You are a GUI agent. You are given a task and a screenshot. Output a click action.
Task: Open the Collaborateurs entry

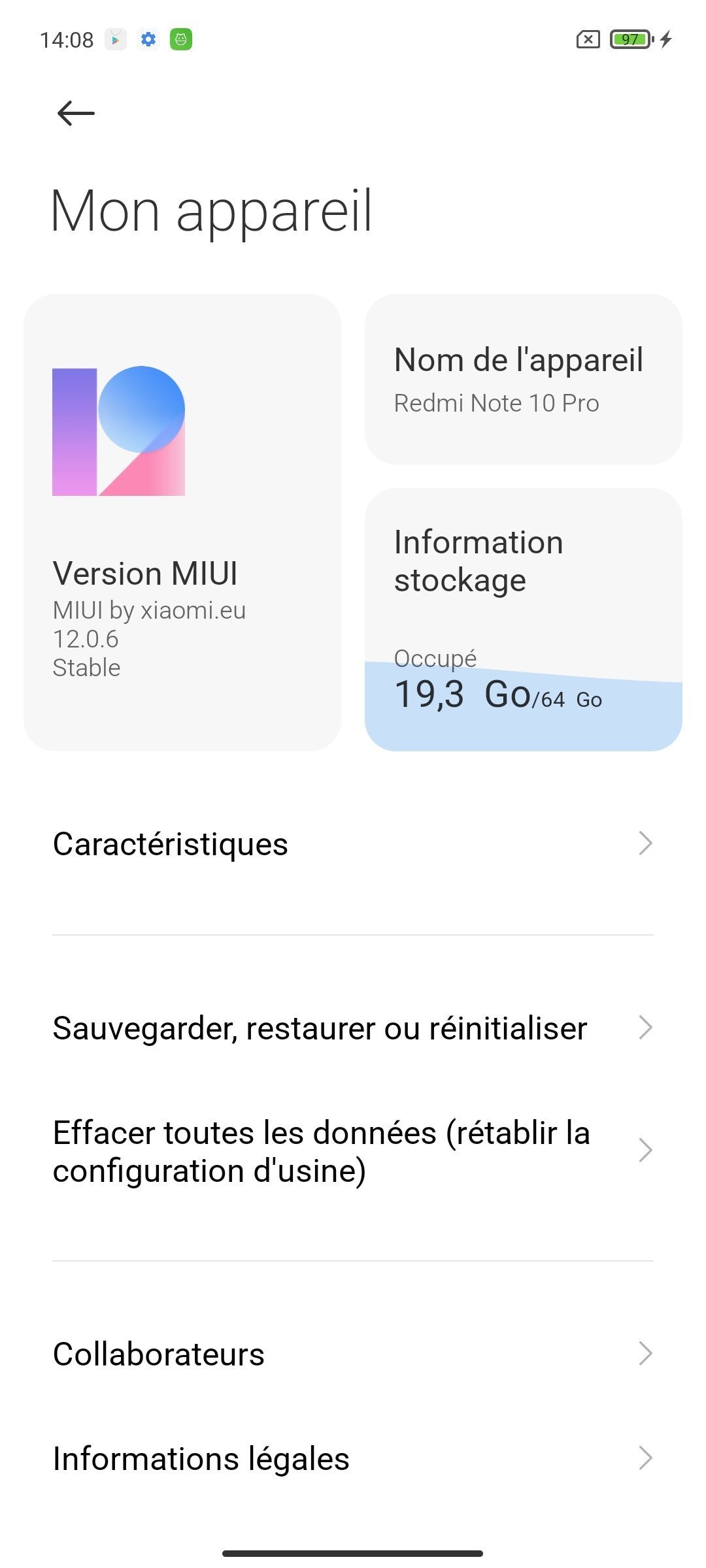click(x=159, y=1354)
